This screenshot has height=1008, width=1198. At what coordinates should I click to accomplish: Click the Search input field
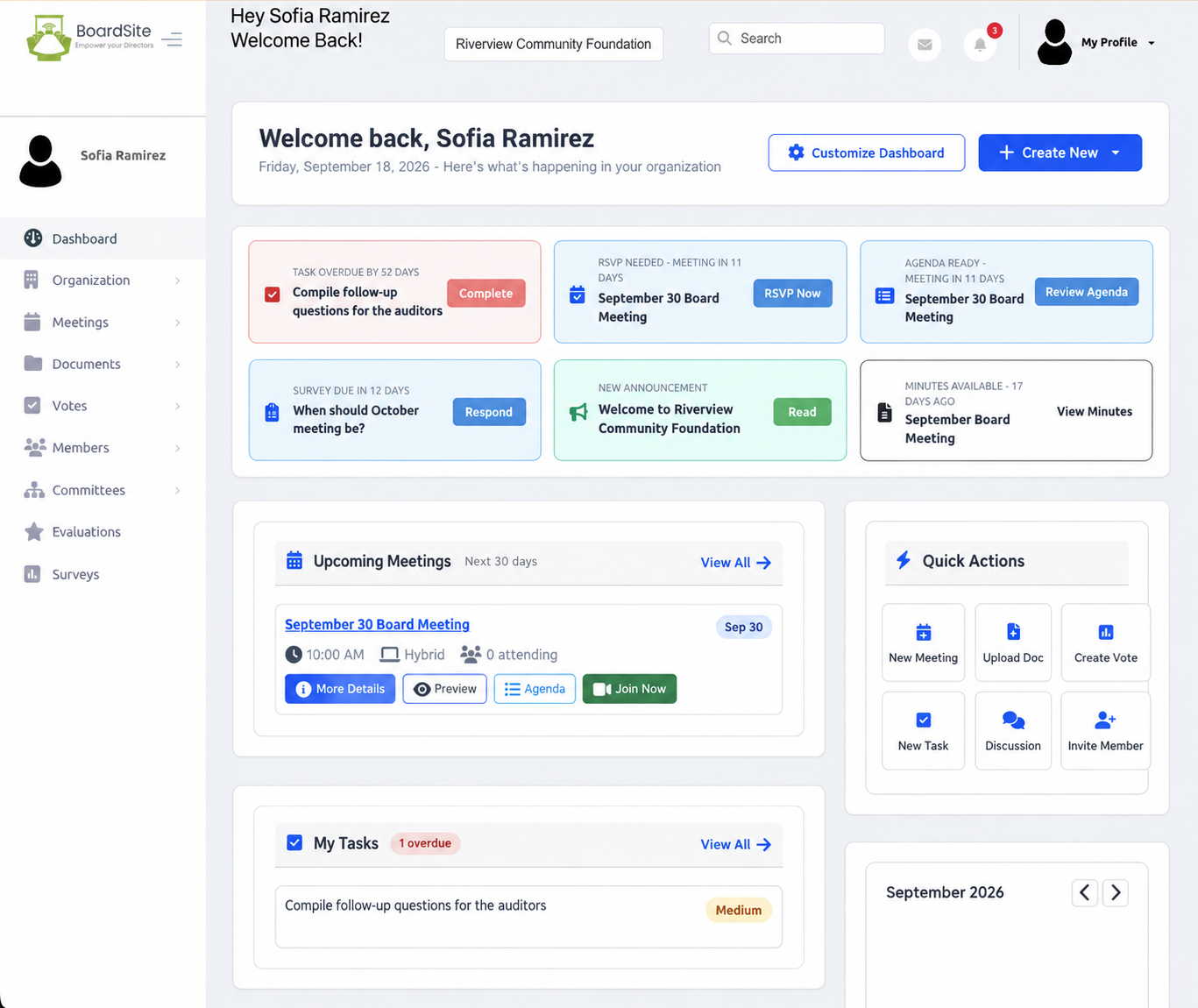click(797, 39)
